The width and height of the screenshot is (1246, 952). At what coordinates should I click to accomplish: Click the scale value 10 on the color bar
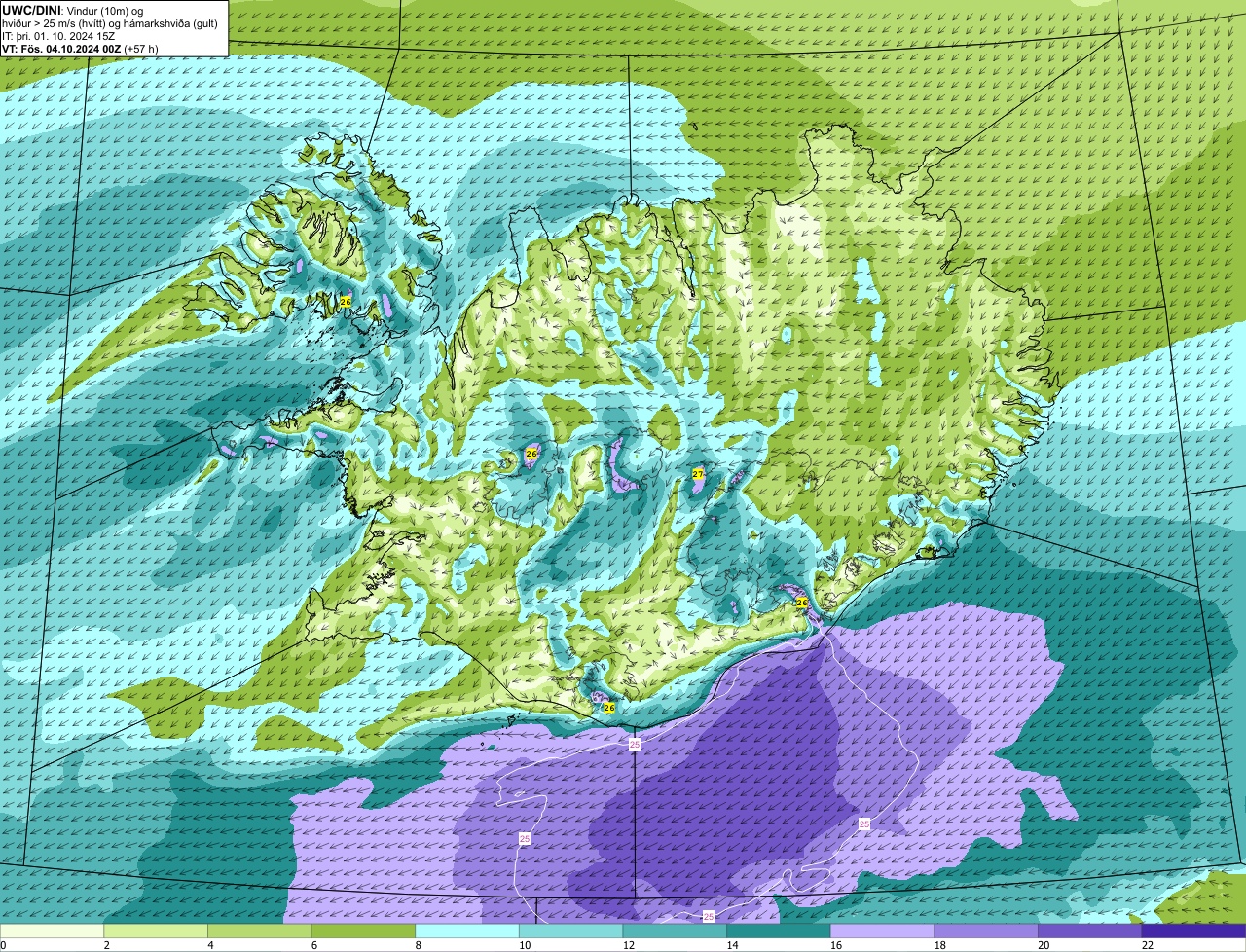tap(524, 945)
